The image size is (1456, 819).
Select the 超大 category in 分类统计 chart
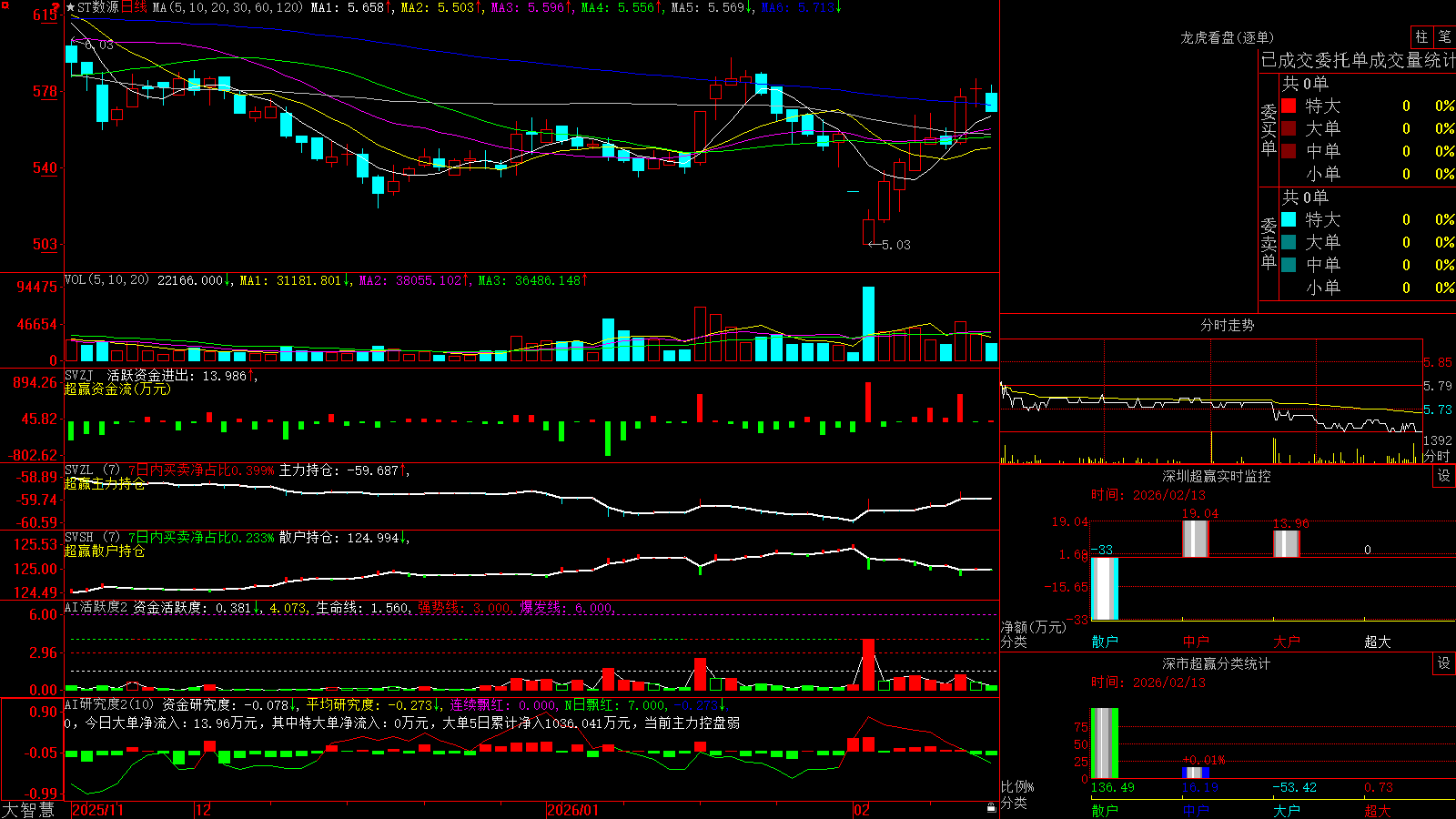coord(1378,811)
